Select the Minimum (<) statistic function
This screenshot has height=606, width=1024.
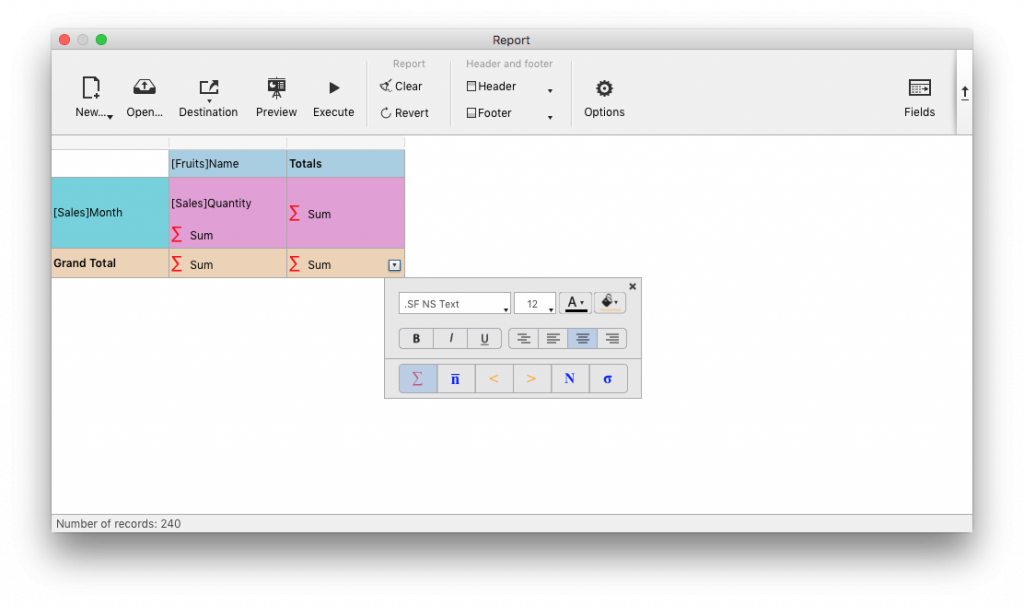click(493, 378)
